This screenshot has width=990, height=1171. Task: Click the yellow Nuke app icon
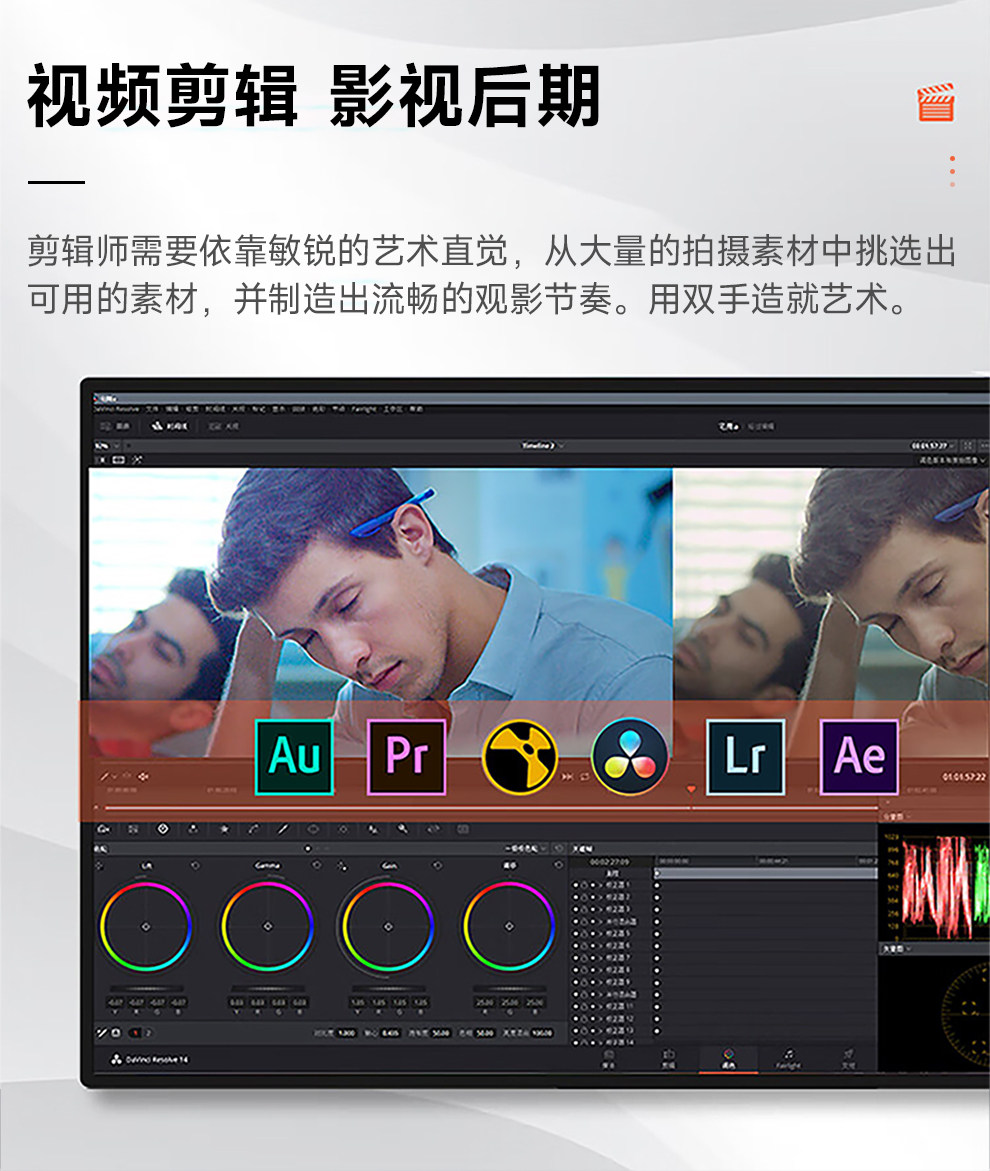pyautogui.click(x=520, y=757)
